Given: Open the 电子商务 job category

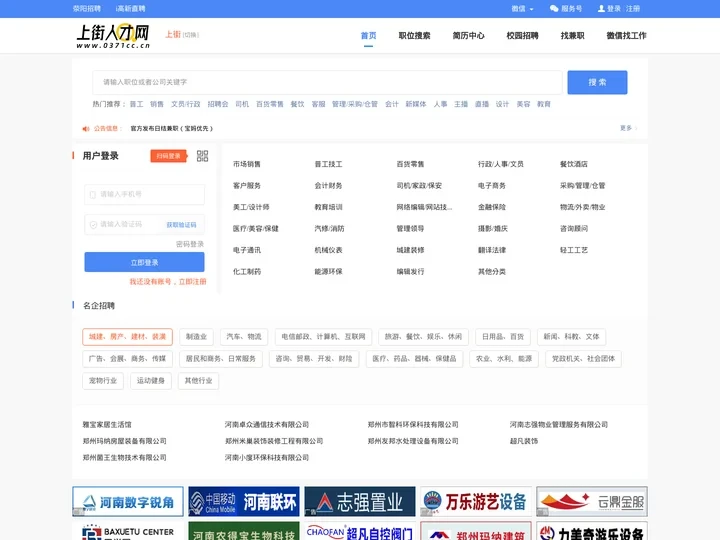Looking at the screenshot, I should (492, 186).
